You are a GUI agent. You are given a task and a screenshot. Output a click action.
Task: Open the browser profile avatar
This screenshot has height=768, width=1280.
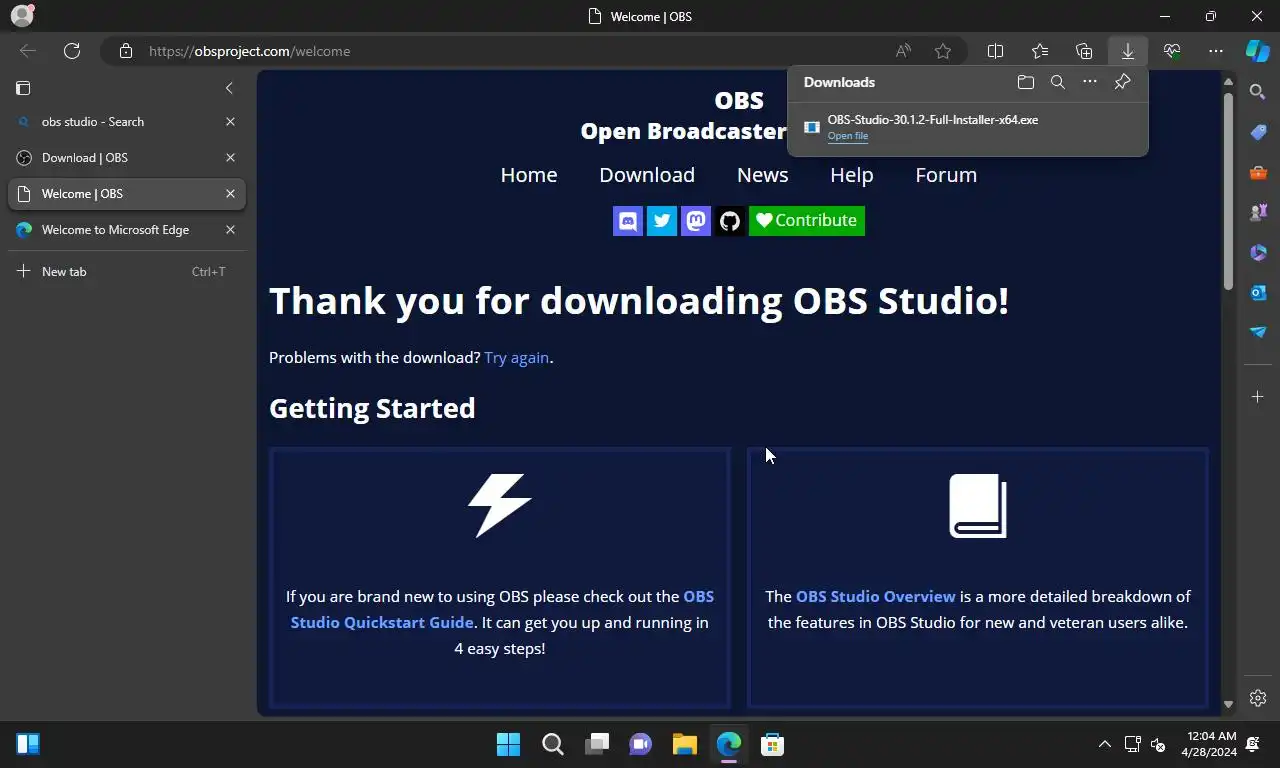[22, 16]
